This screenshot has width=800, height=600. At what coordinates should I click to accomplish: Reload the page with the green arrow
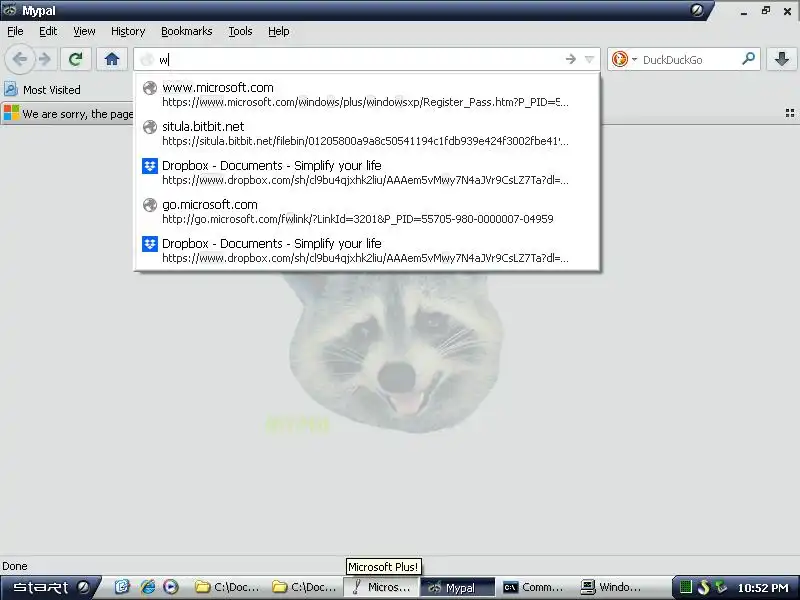pyautogui.click(x=76, y=59)
